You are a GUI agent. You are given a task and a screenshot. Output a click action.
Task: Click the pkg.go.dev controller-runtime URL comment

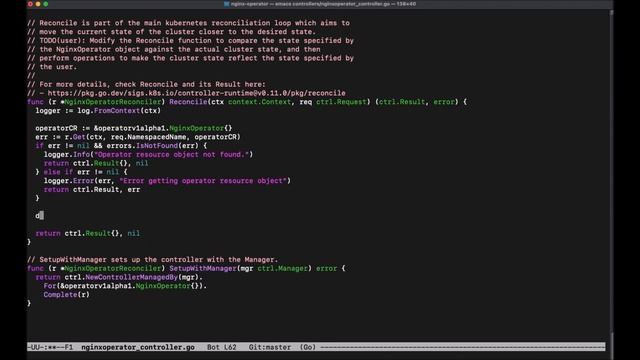(x=186, y=93)
